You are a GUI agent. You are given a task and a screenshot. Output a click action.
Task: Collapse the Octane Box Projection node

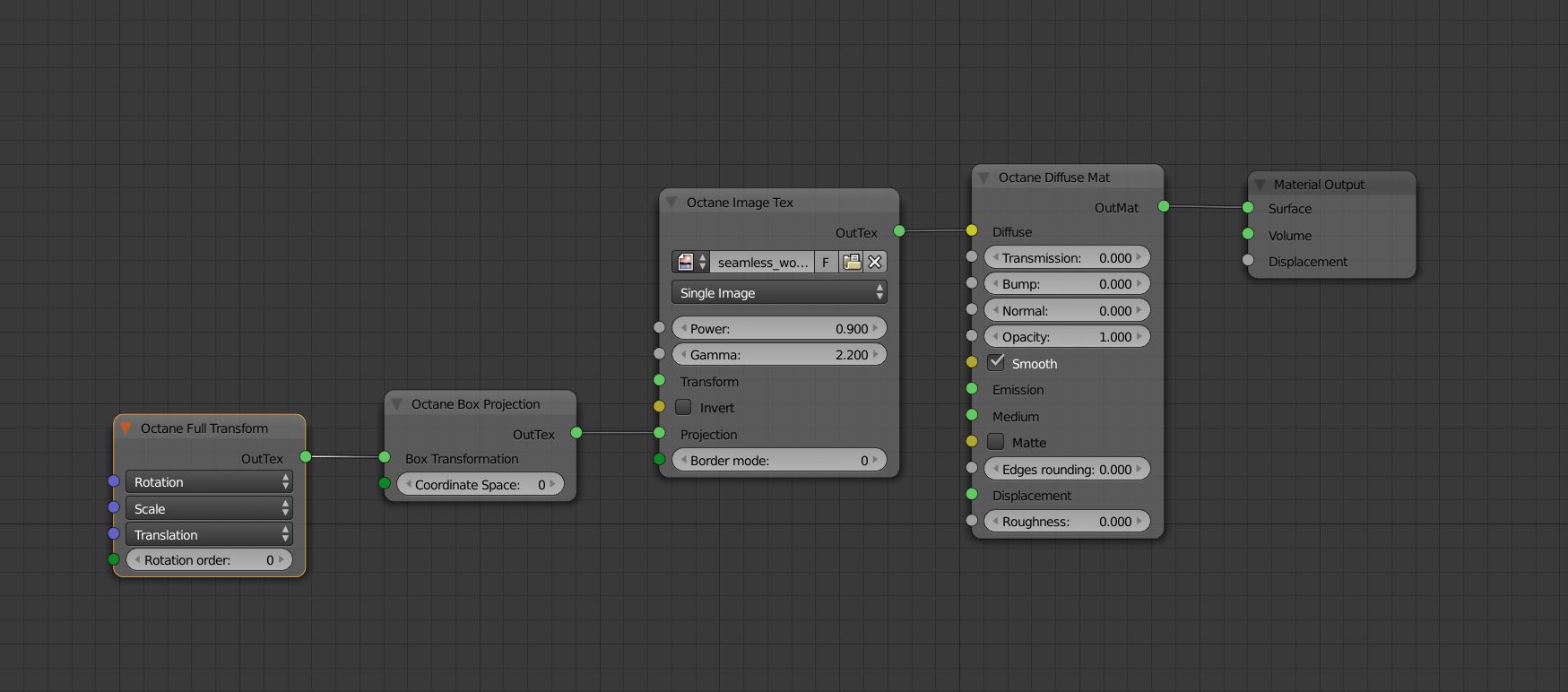pos(397,404)
